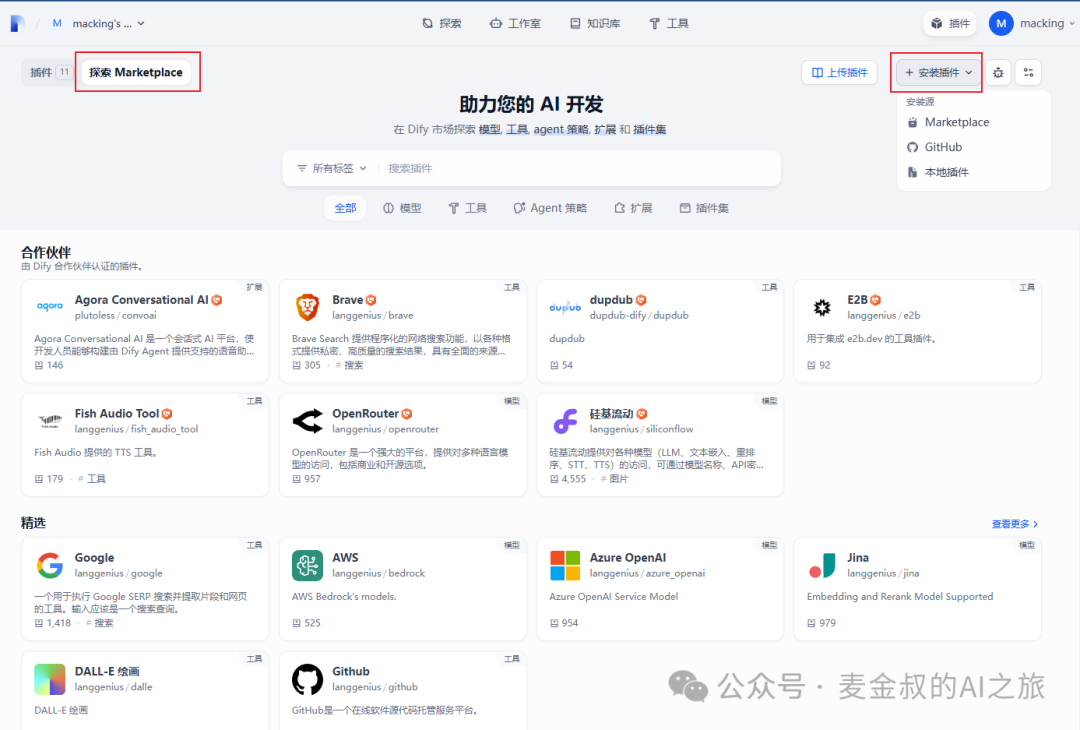Click the Brave verified partner badge

(371, 300)
